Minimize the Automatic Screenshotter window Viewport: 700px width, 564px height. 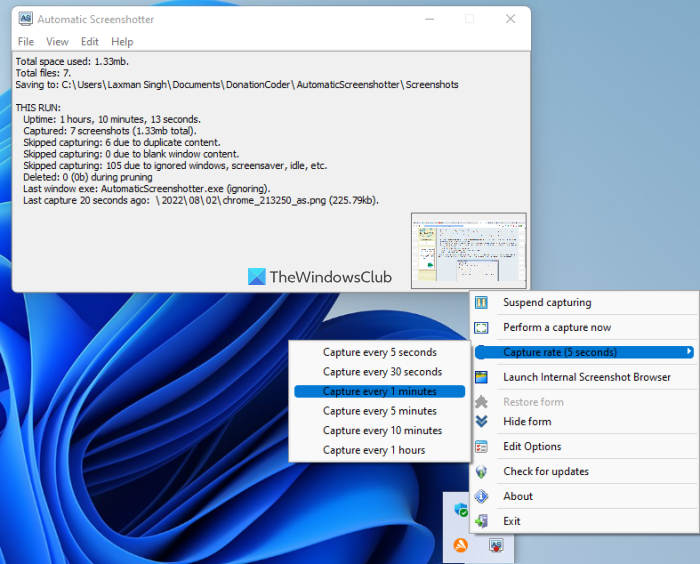(429, 19)
